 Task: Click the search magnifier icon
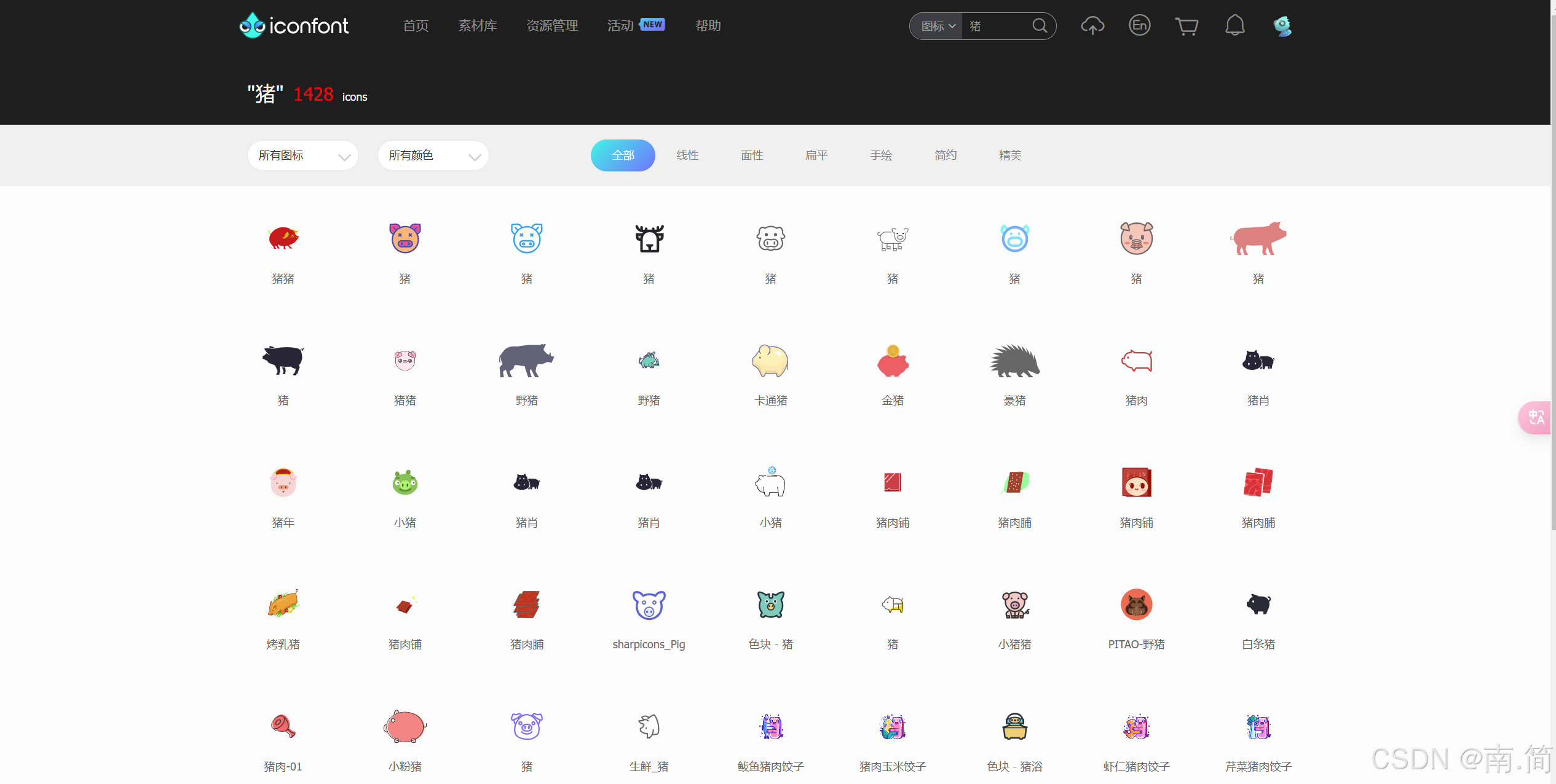(x=1040, y=26)
